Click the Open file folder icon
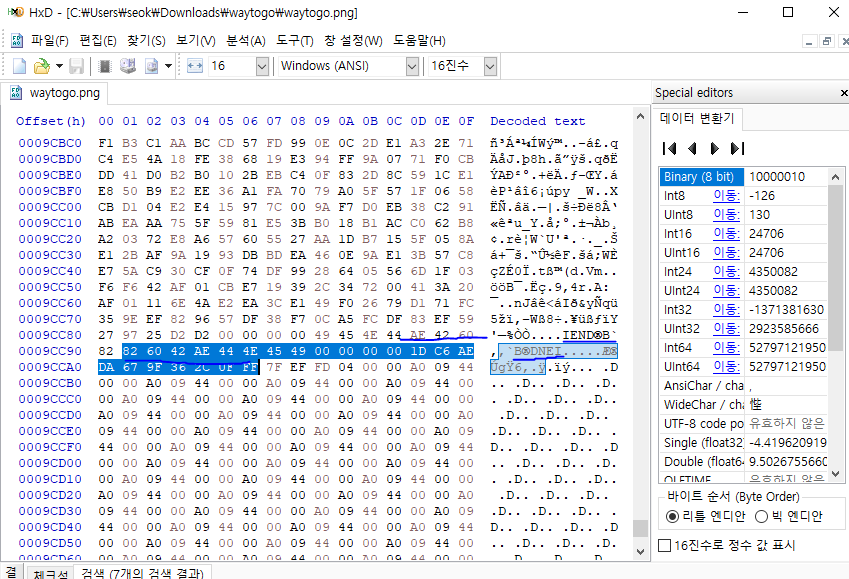Screen dimensions: 849x579 (x=42, y=66)
